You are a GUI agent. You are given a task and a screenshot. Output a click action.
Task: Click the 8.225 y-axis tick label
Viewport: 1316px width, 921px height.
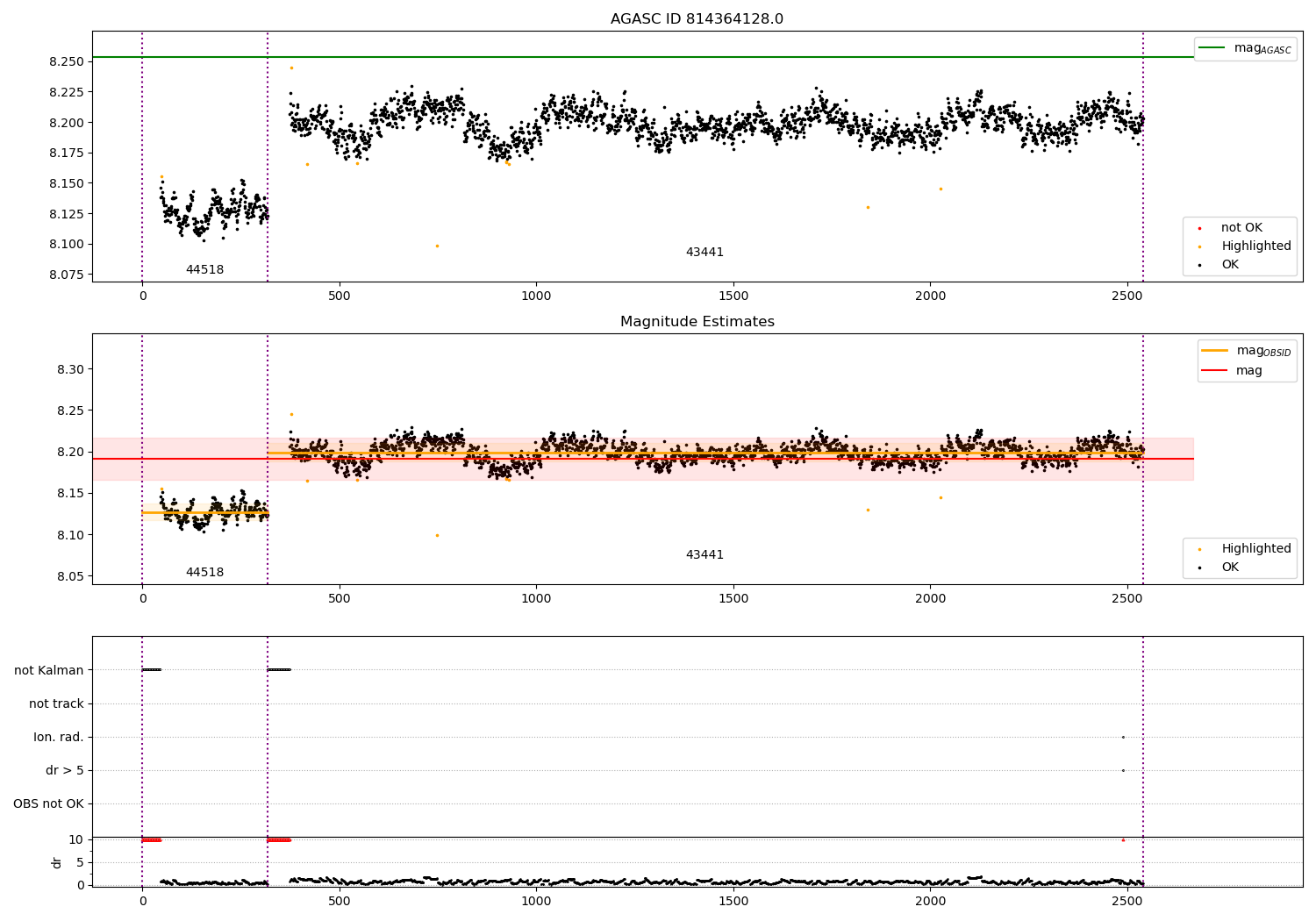tap(67, 92)
